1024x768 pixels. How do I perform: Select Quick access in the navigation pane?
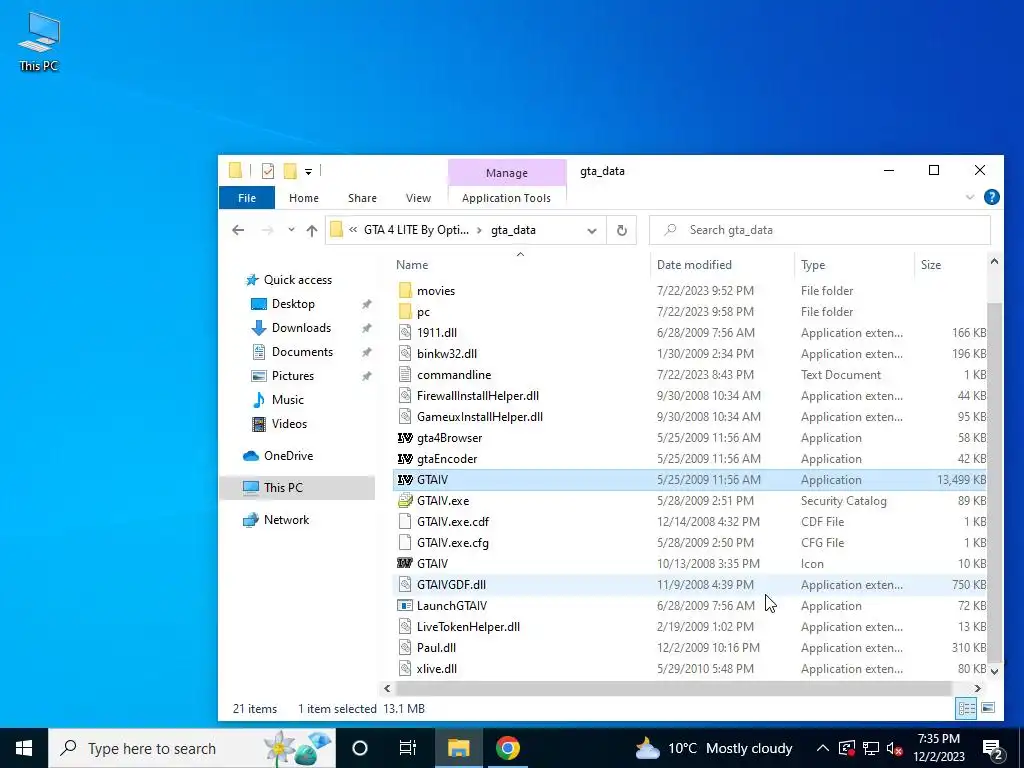pyautogui.click(x=298, y=280)
